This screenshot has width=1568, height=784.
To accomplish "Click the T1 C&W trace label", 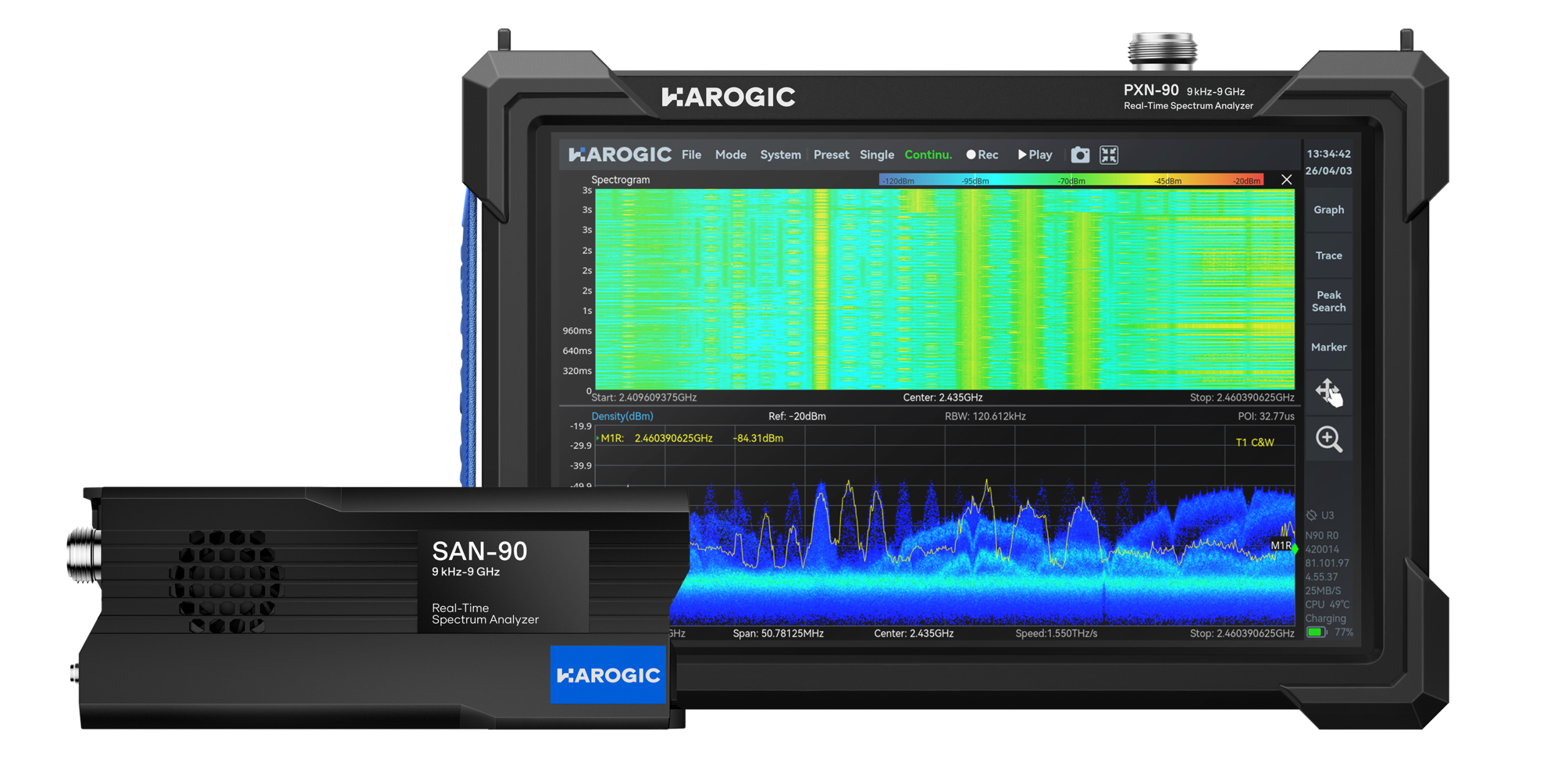I will click(1254, 442).
